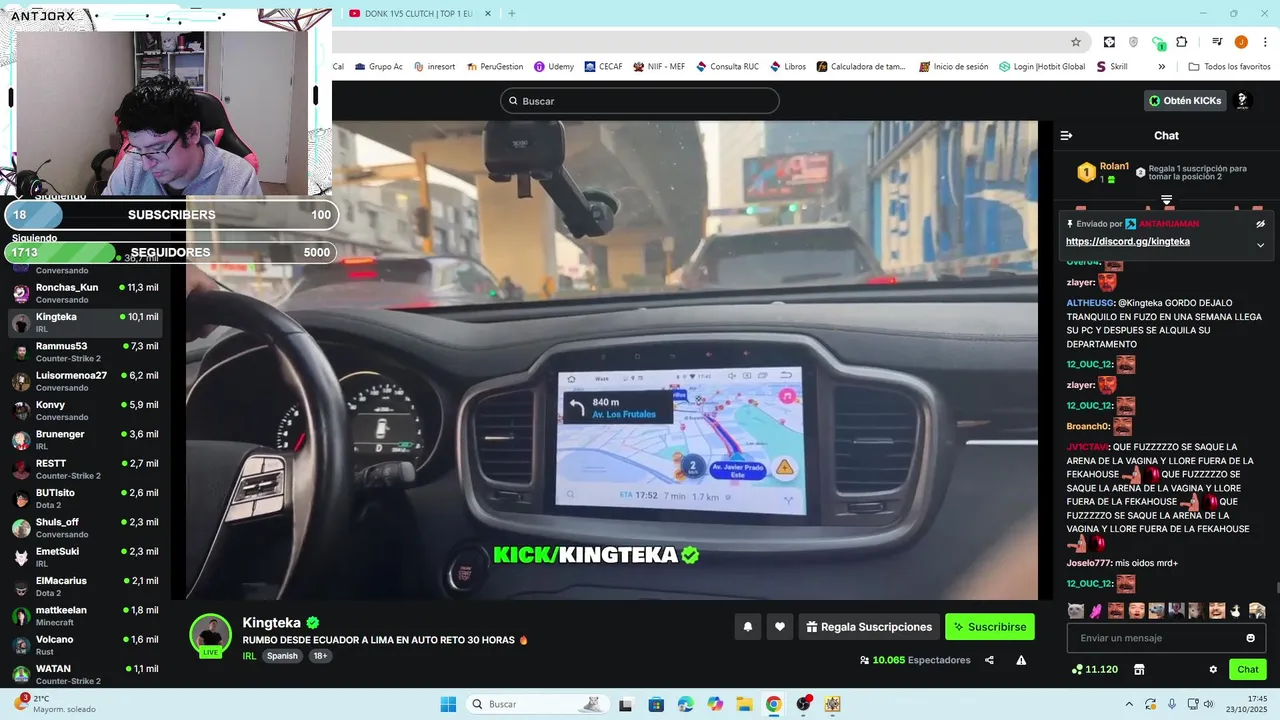Screen dimensions: 1280x720
Task: Open the pinned discord.gg/kingteka link
Action: tap(1127, 241)
